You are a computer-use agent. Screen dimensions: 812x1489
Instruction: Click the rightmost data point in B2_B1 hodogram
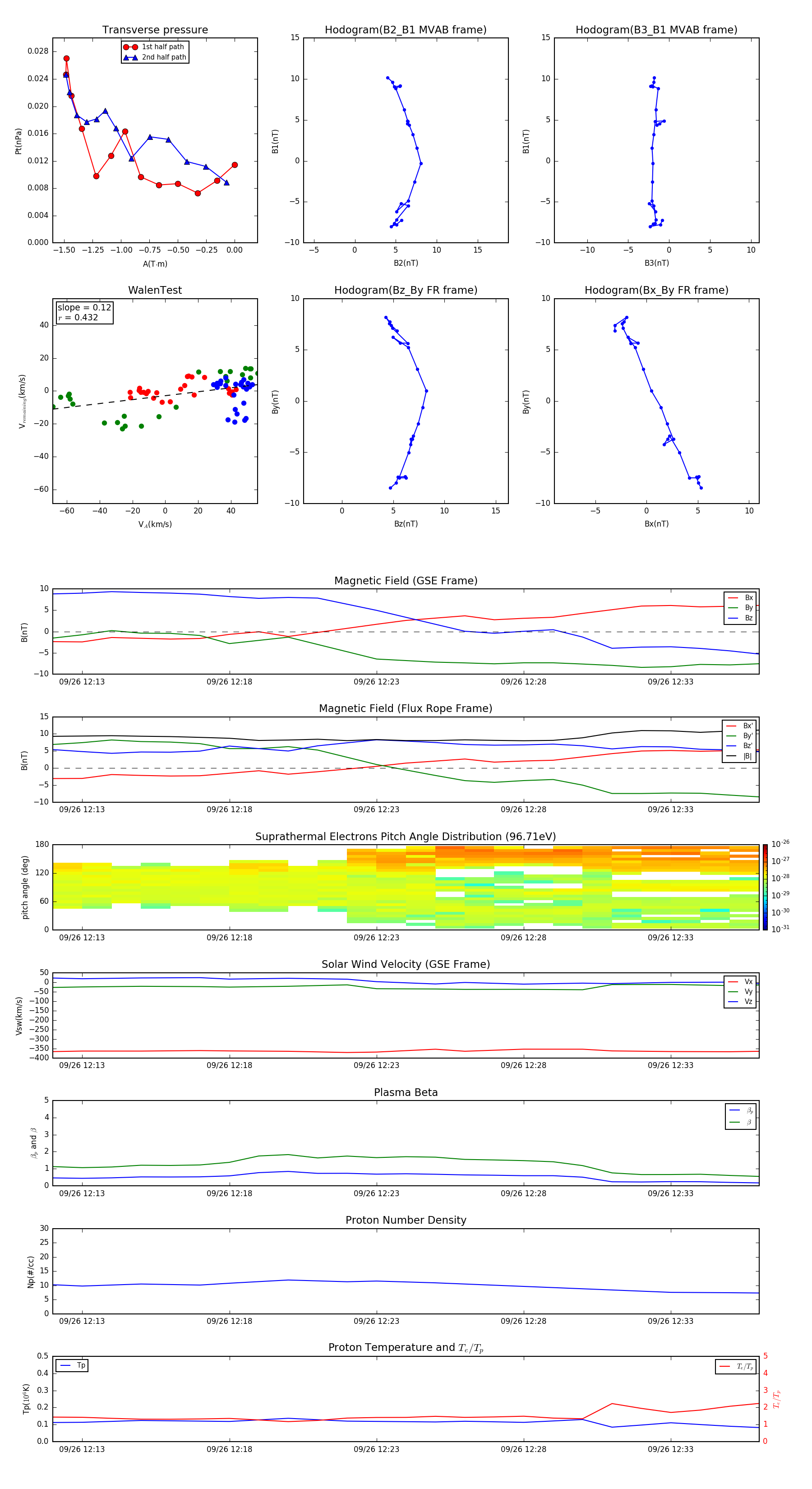(x=421, y=164)
